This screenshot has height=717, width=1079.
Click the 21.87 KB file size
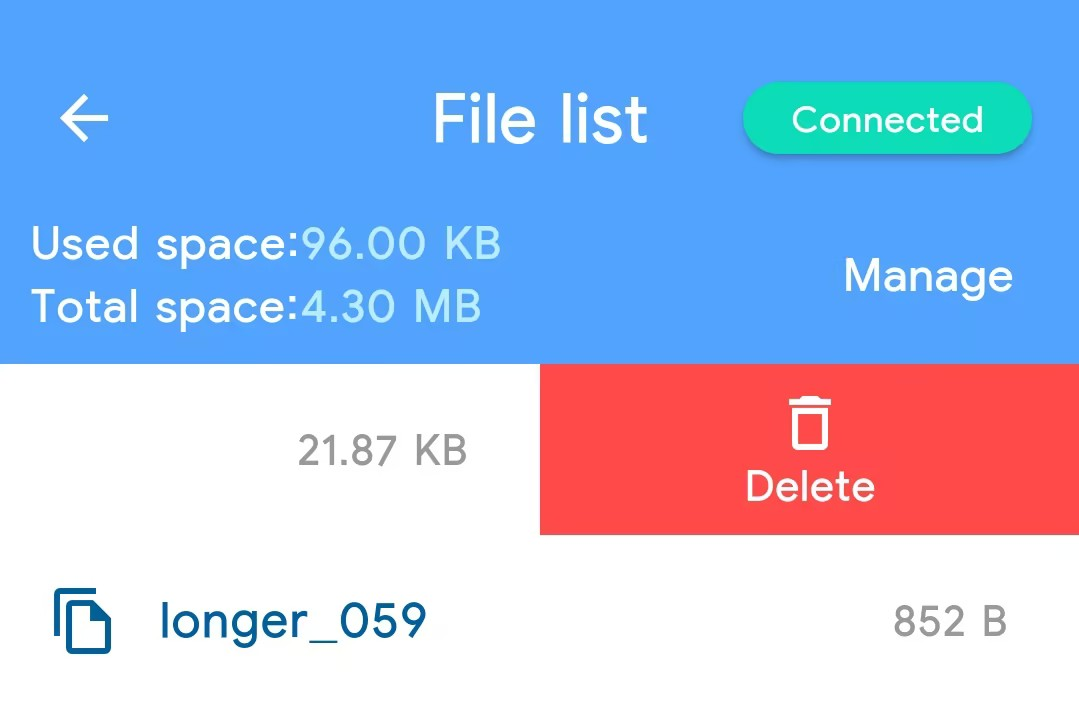pyautogui.click(x=382, y=451)
